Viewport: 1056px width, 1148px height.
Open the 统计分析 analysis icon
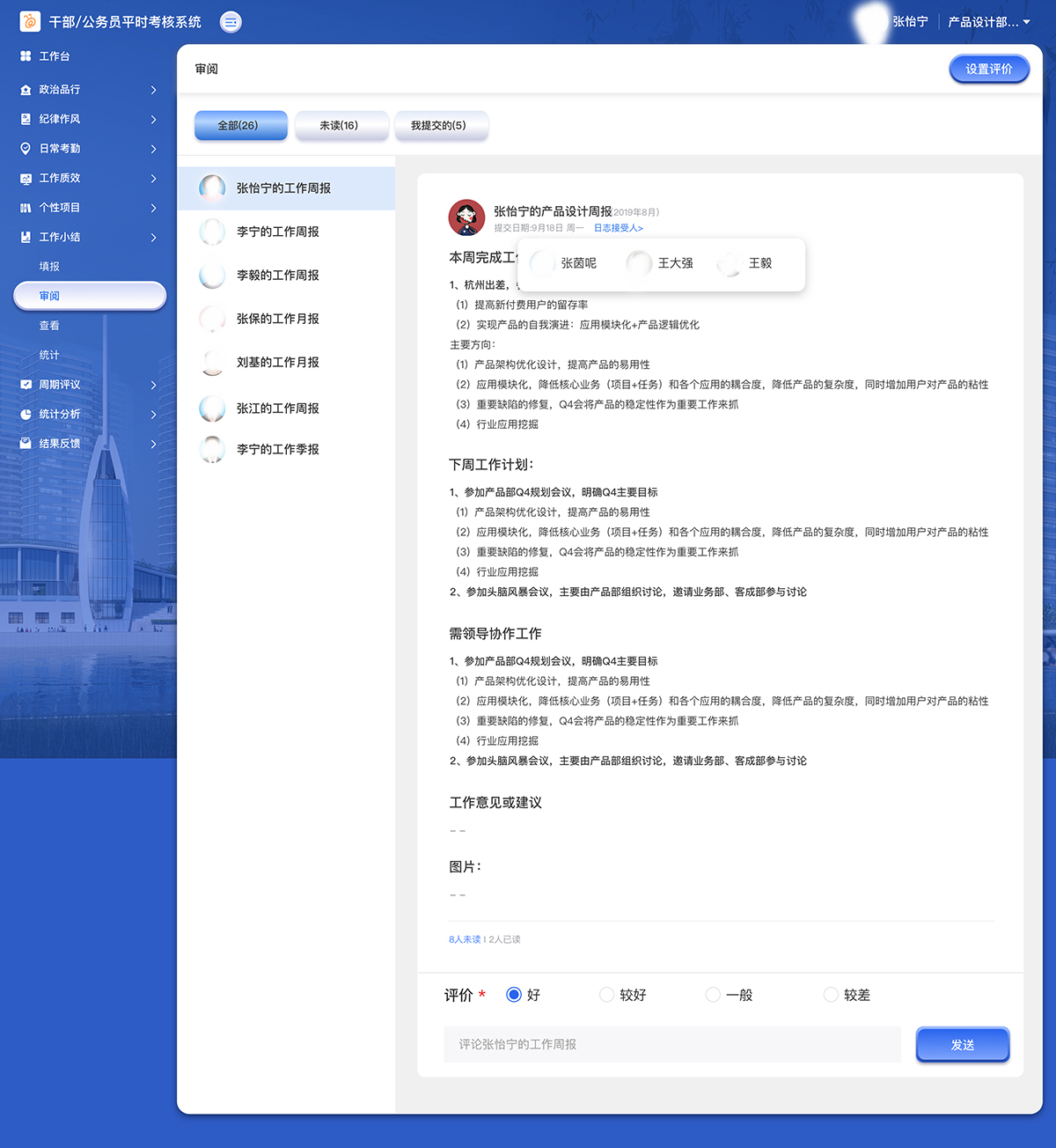pos(24,414)
